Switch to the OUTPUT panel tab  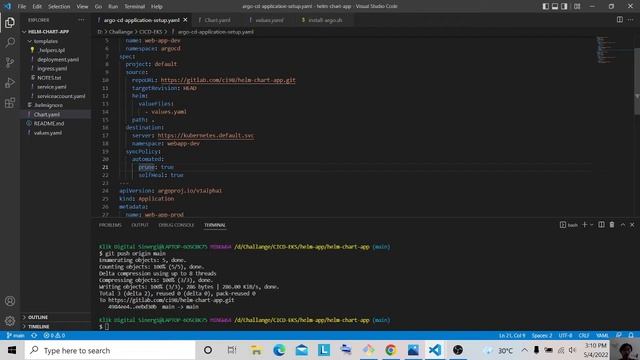point(140,225)
